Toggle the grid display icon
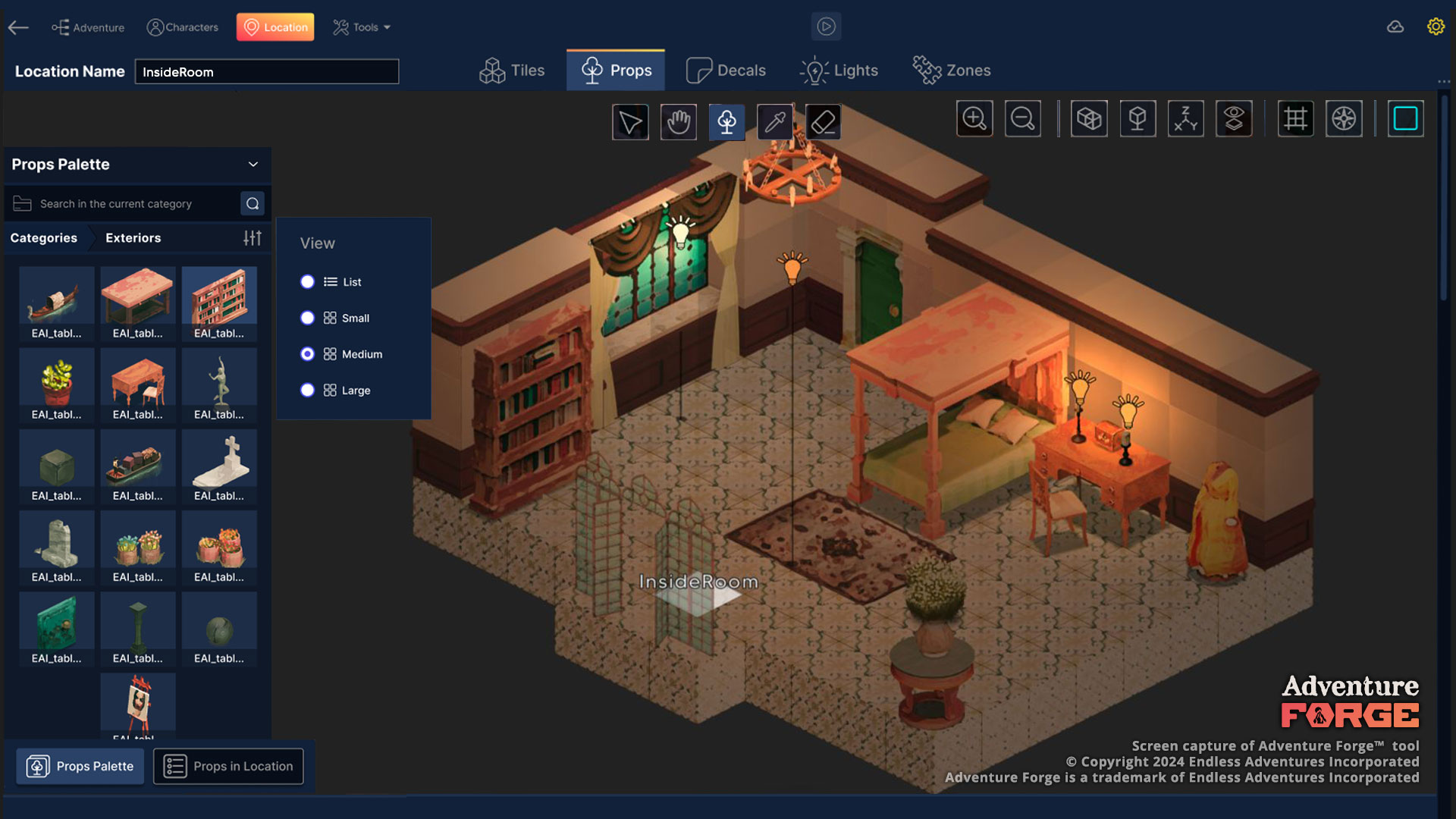 click(1295, 118)
